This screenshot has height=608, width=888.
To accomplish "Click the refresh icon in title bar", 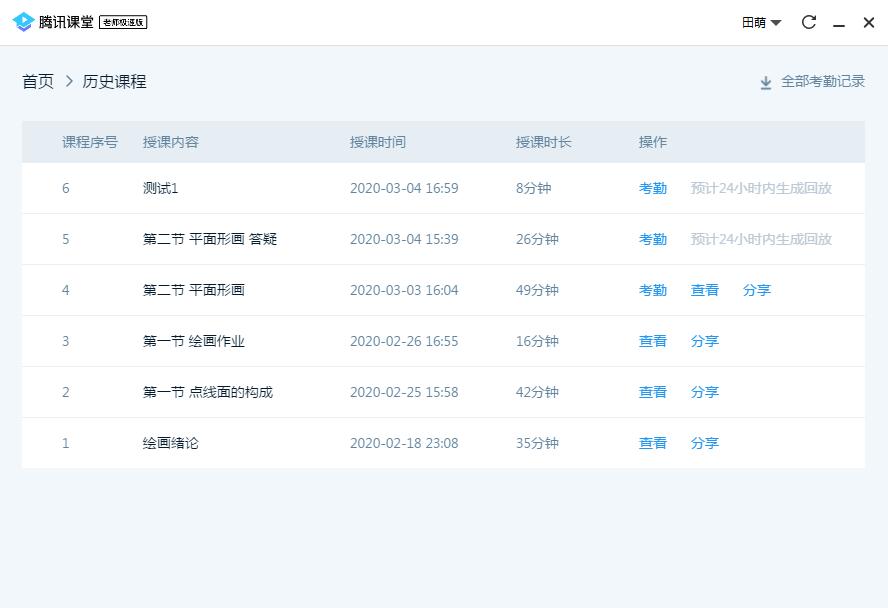I will coord(809,22).
